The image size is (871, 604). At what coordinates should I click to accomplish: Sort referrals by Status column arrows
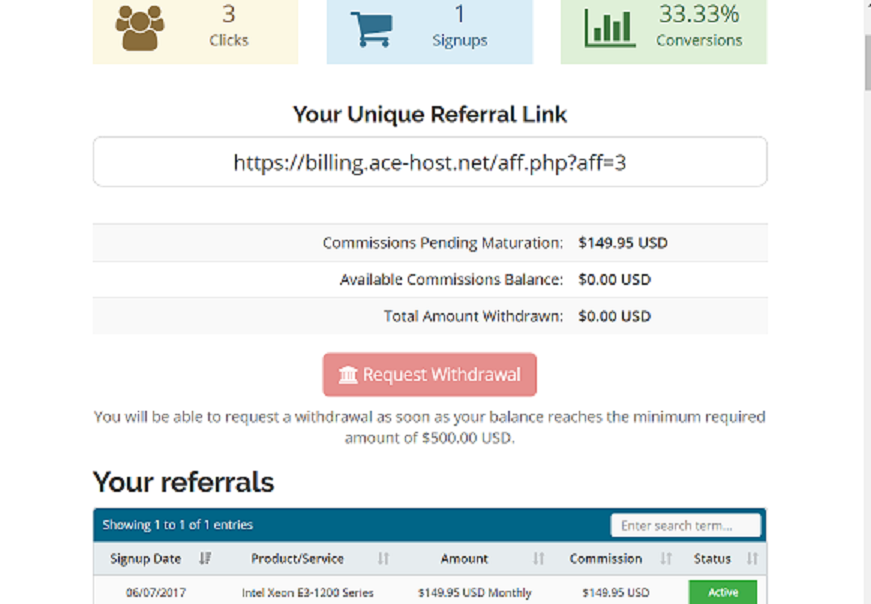(752, 558)
